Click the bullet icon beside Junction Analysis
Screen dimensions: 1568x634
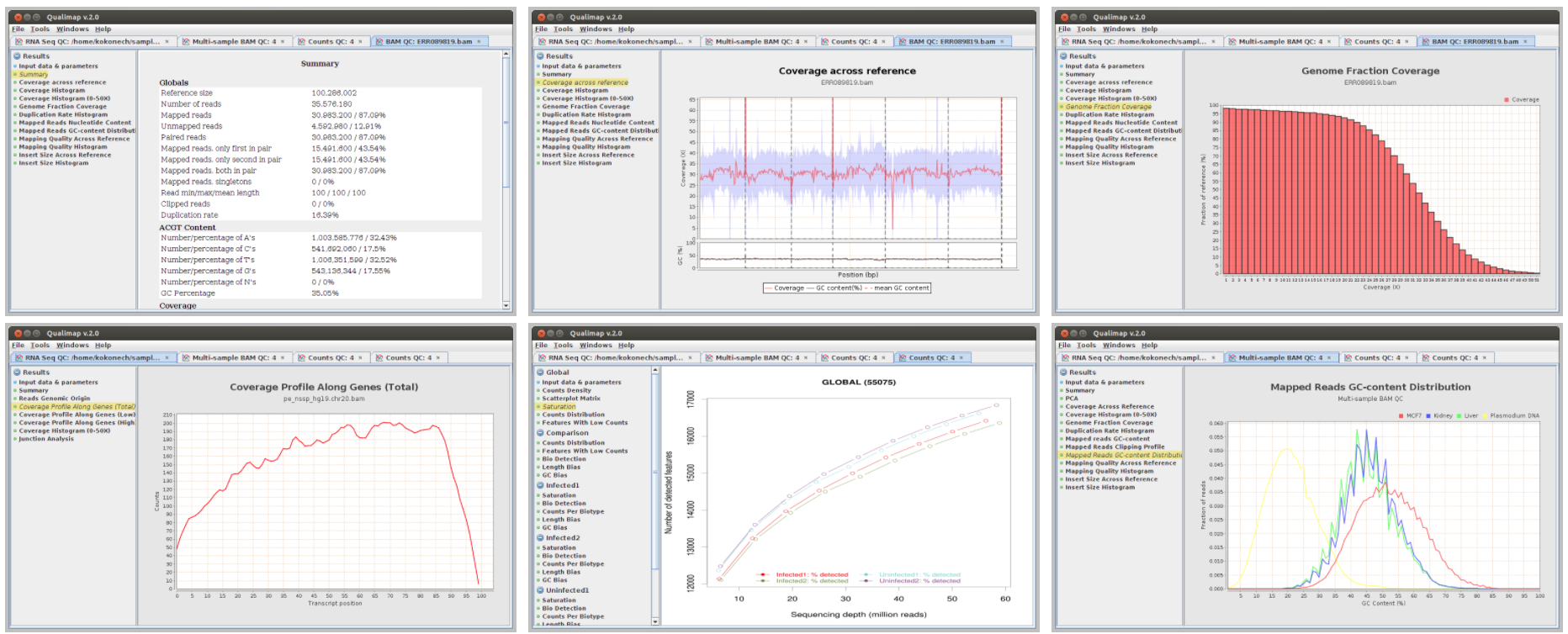tap(15, 439)
